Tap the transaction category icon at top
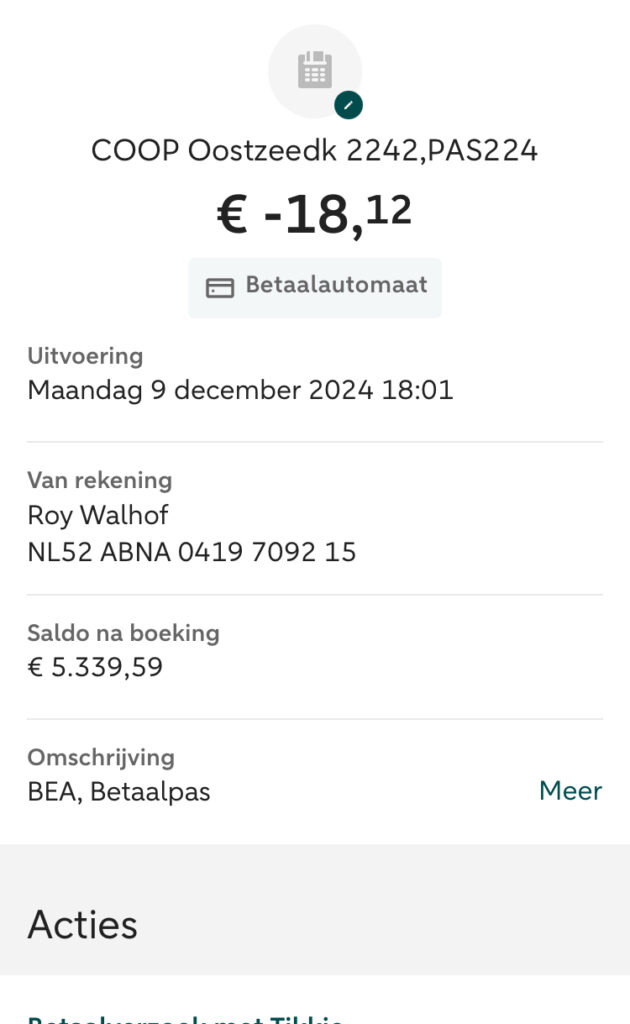Image resolution: width=630 pixels, height=1024 pixels. (314, 70)
